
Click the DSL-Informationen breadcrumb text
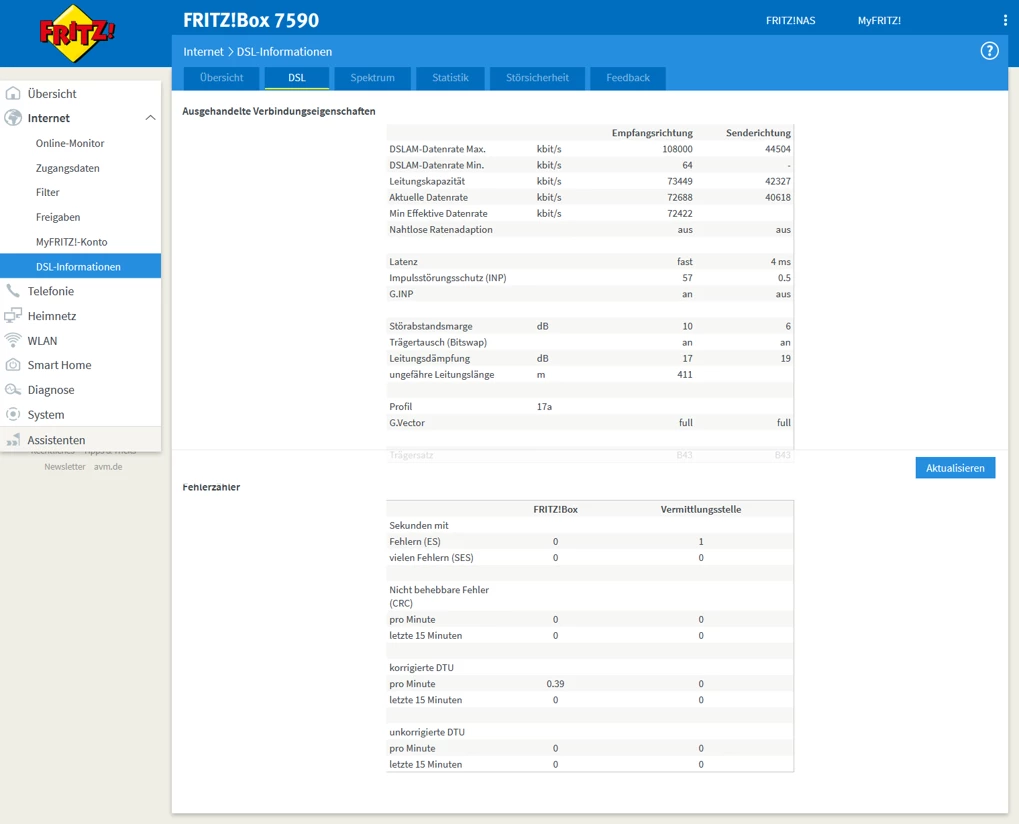284,51
